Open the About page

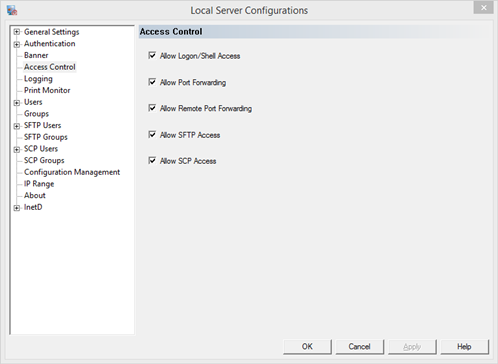[35, 195]
